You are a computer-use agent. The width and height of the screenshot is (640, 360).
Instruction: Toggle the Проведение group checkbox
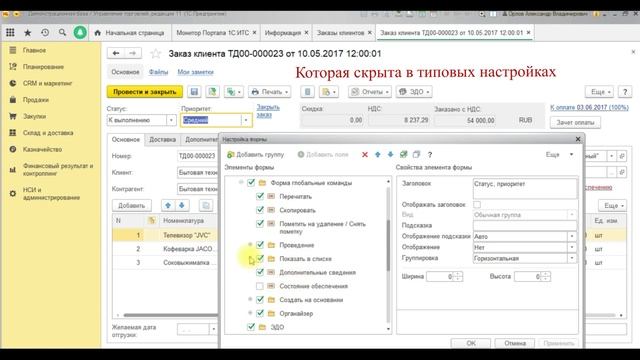(x=260, y=245)
